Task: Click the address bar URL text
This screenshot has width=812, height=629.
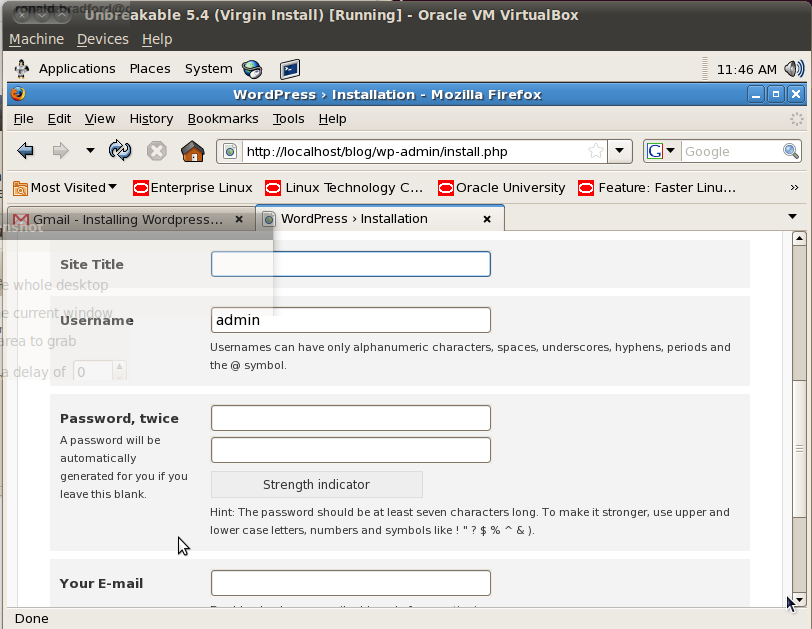Action: [x=377, y=152]
